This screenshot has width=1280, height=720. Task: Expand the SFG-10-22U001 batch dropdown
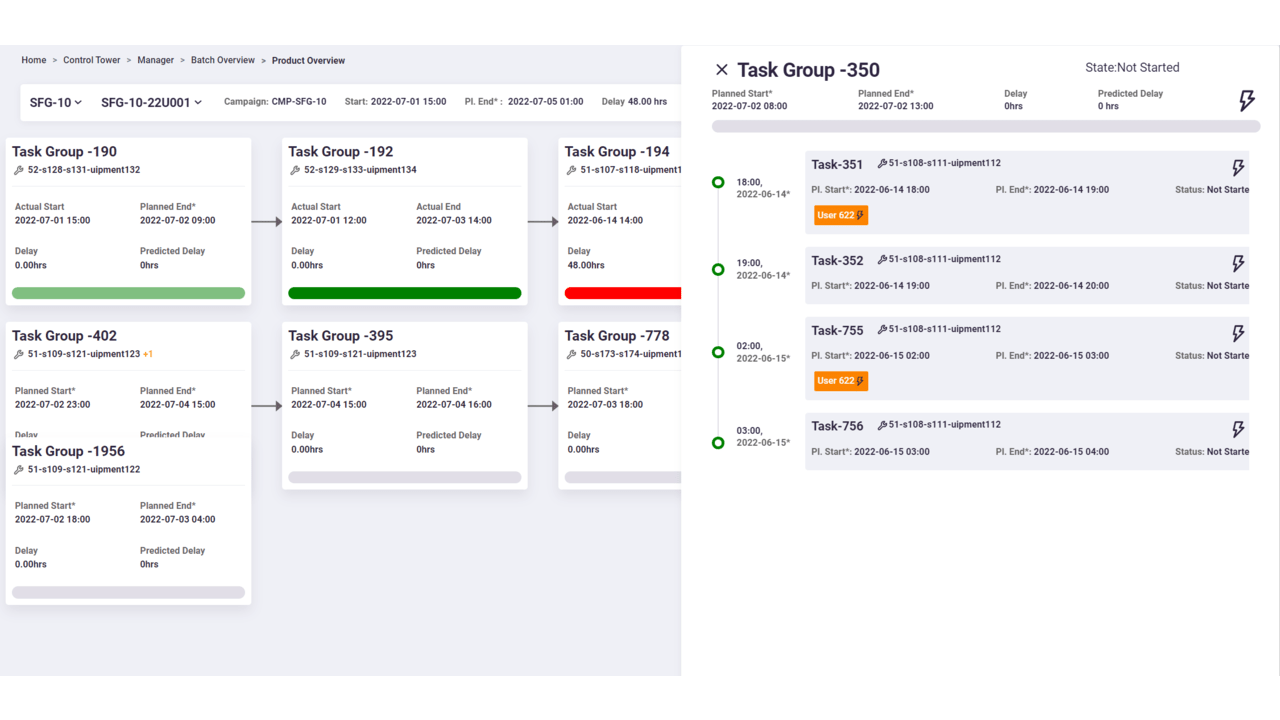point(151,102)
